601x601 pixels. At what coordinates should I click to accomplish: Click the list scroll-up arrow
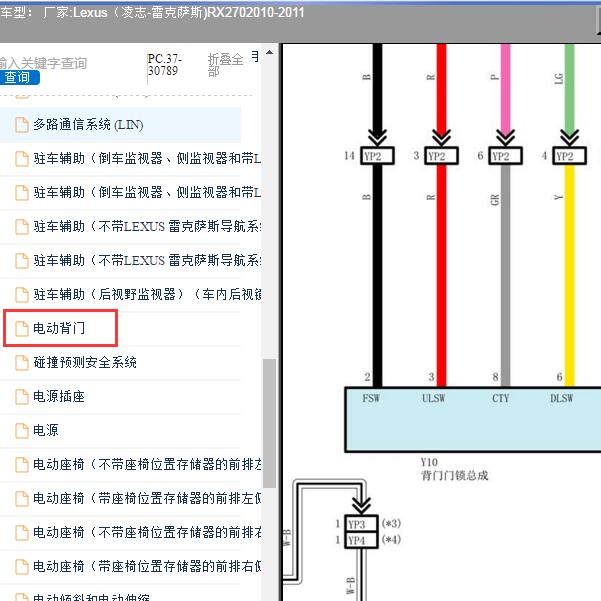[x=270, y=52]
